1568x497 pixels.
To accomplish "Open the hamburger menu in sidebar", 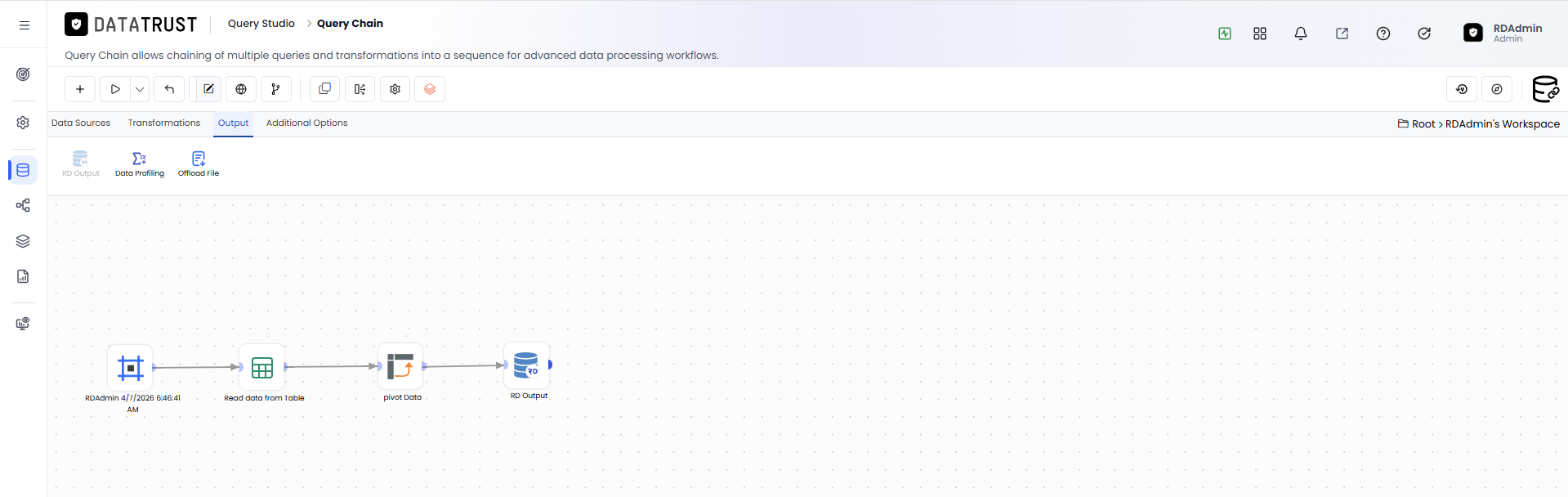I will 25,25.
